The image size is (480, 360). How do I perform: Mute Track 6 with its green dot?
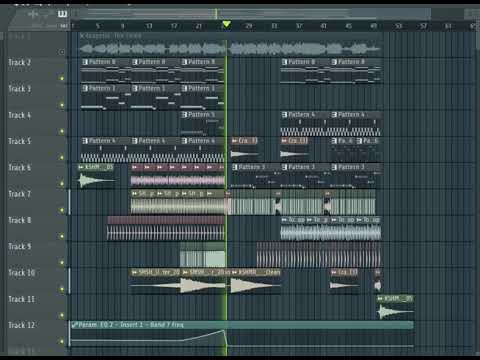tap(62, 184)
